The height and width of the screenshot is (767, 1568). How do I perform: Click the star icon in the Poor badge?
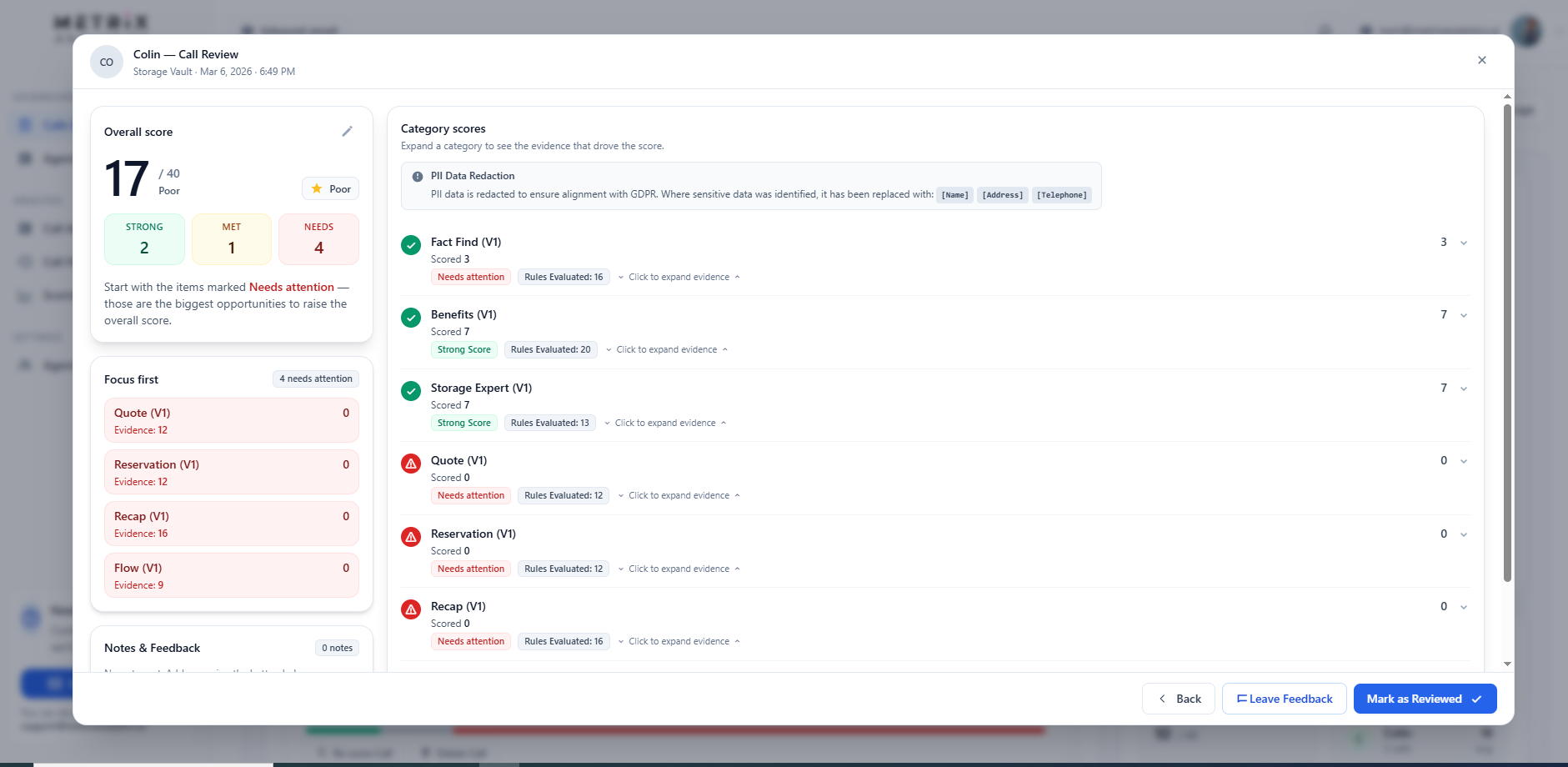click(x=317, y=188)
